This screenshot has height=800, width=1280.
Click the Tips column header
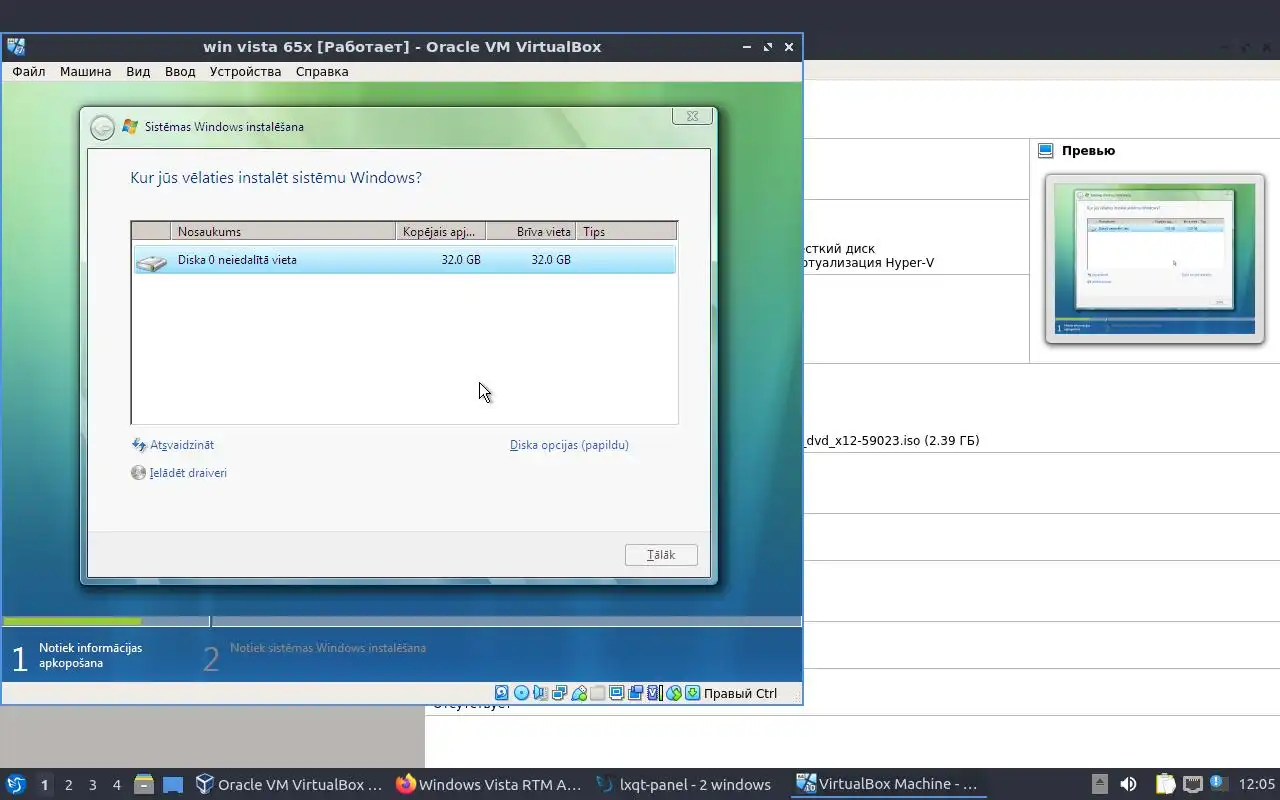tap(627, 231)
